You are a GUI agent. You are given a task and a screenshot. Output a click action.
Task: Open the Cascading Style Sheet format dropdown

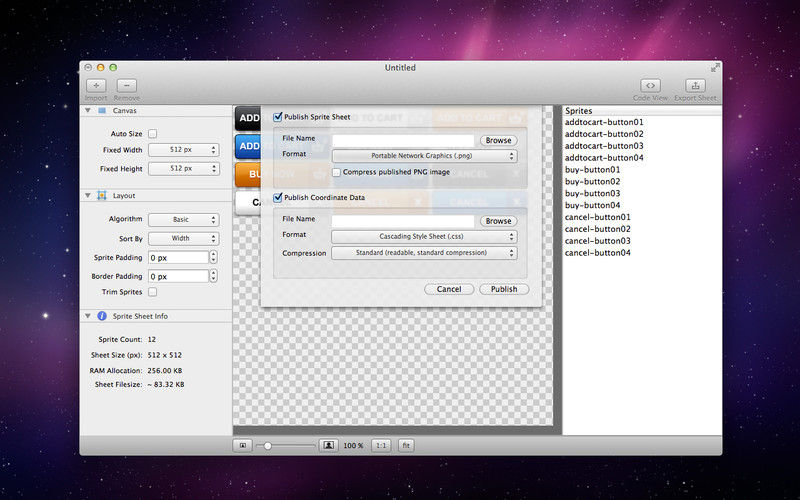click(424, 237)
